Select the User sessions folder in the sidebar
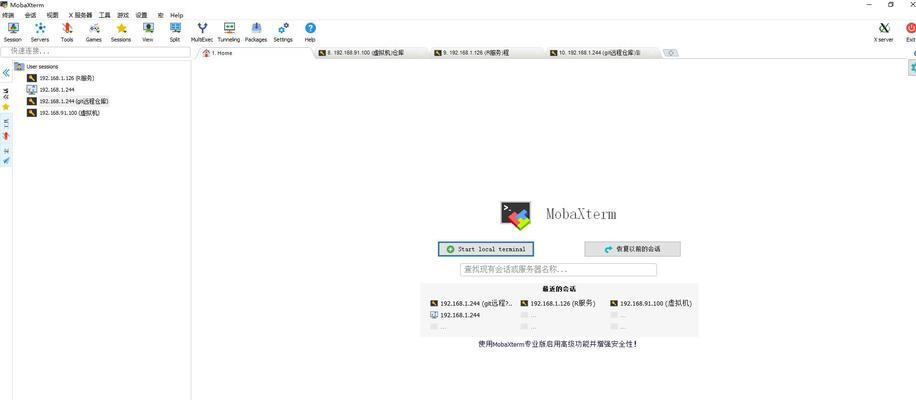 (36, 67)
